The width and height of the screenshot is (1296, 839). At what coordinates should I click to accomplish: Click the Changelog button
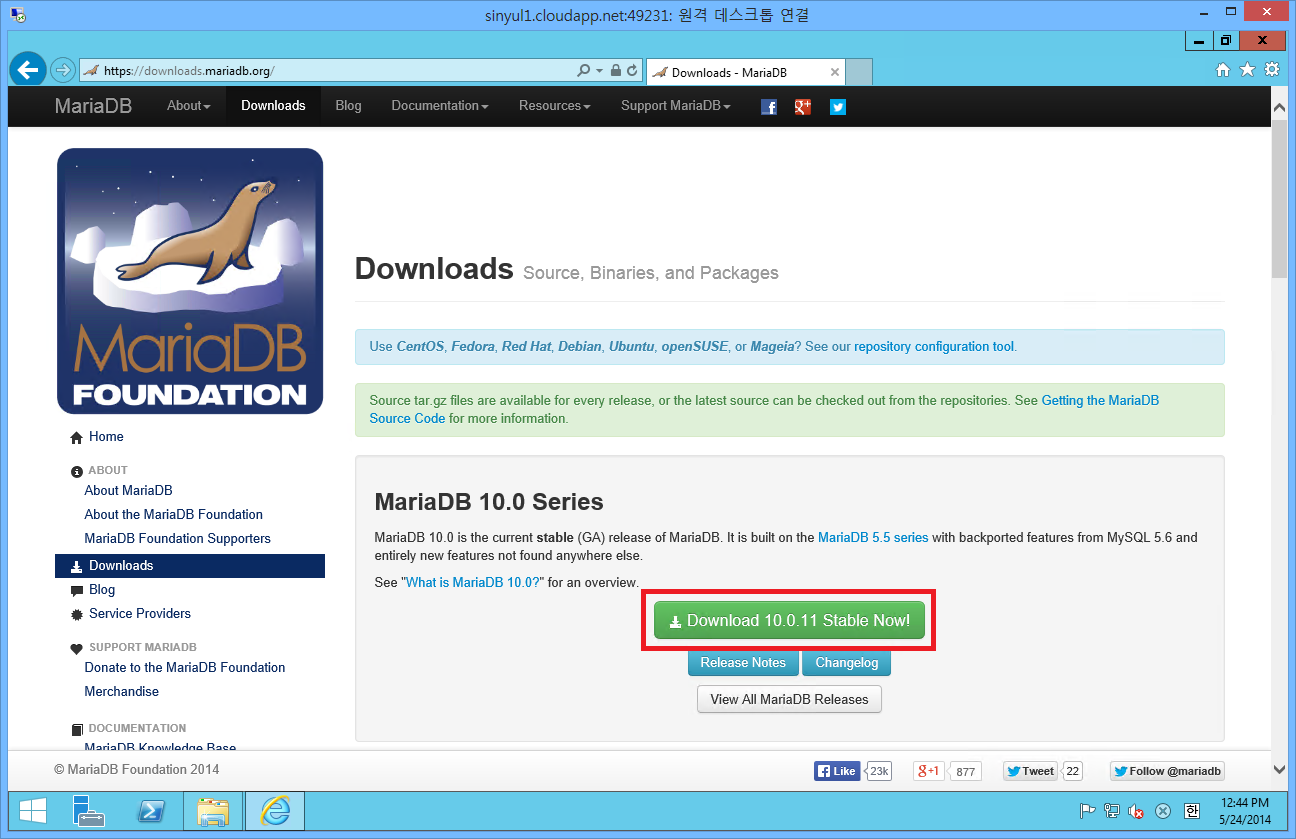tap(847, 663)
